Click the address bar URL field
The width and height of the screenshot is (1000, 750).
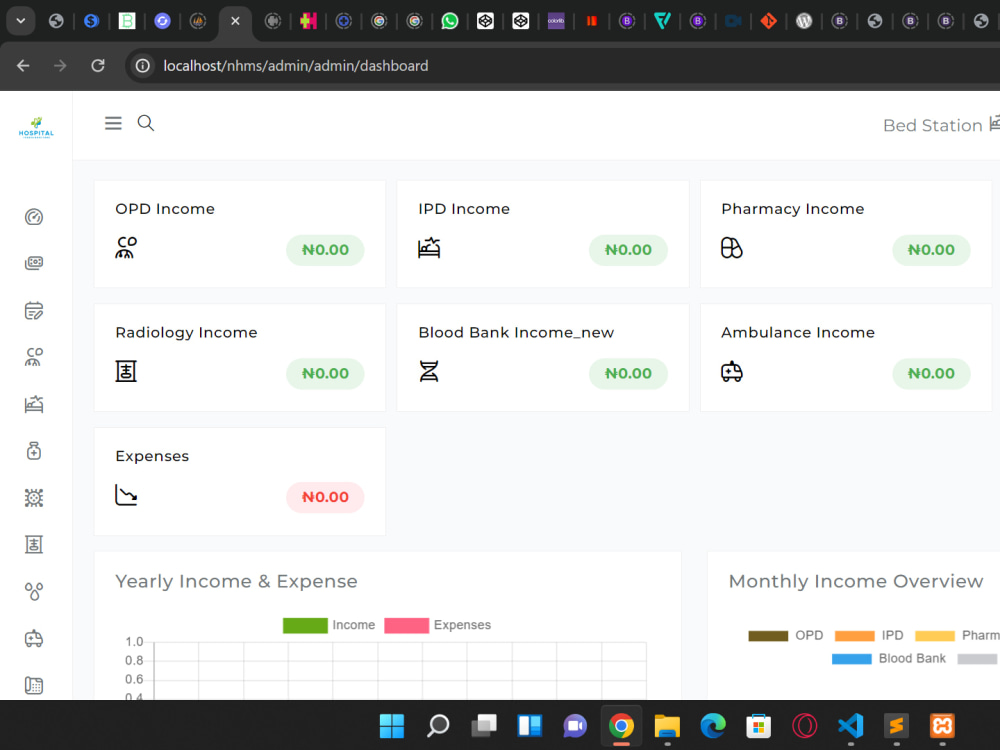tap(295, 66)
